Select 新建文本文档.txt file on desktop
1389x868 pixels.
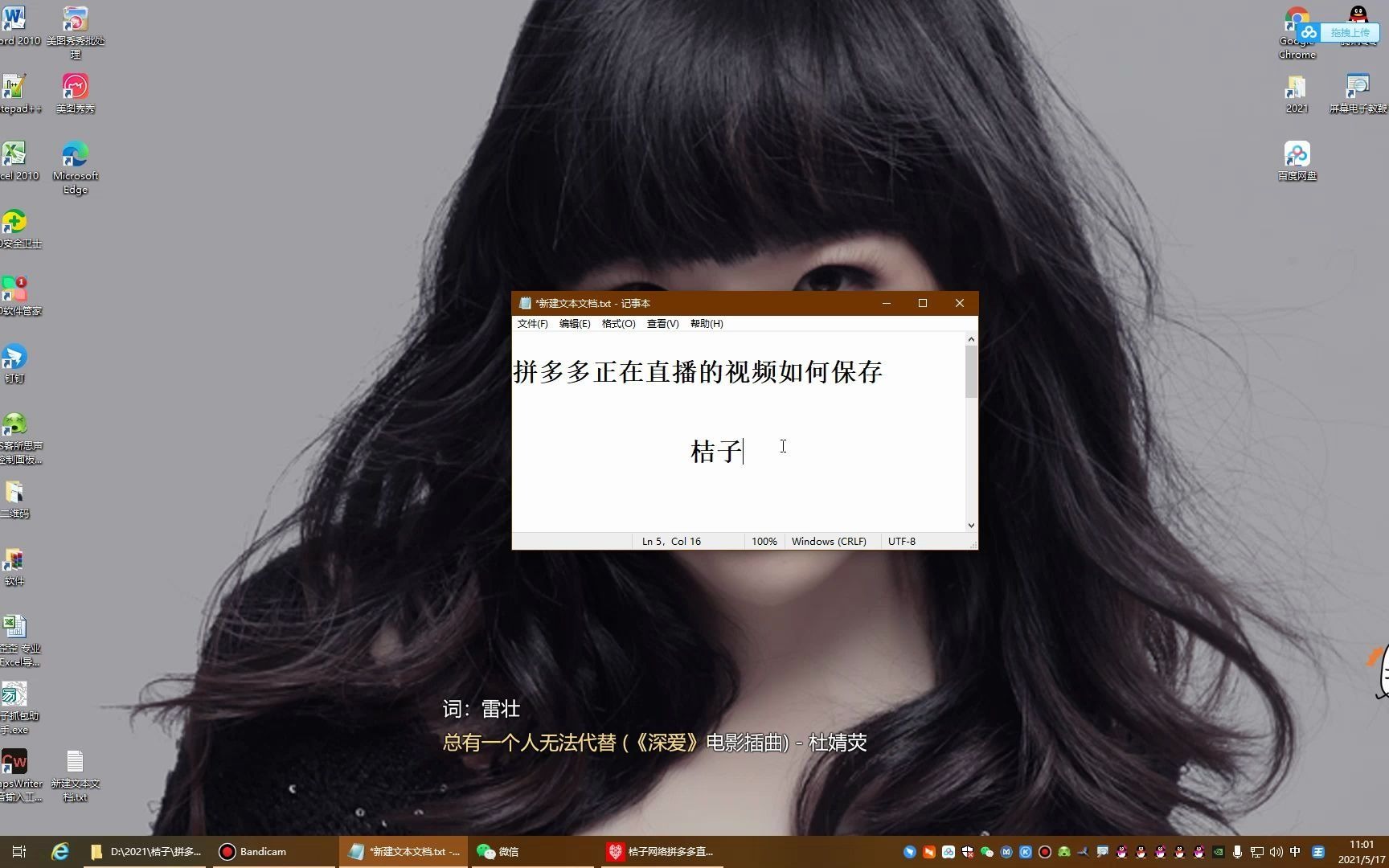click(x=76, y=776)
